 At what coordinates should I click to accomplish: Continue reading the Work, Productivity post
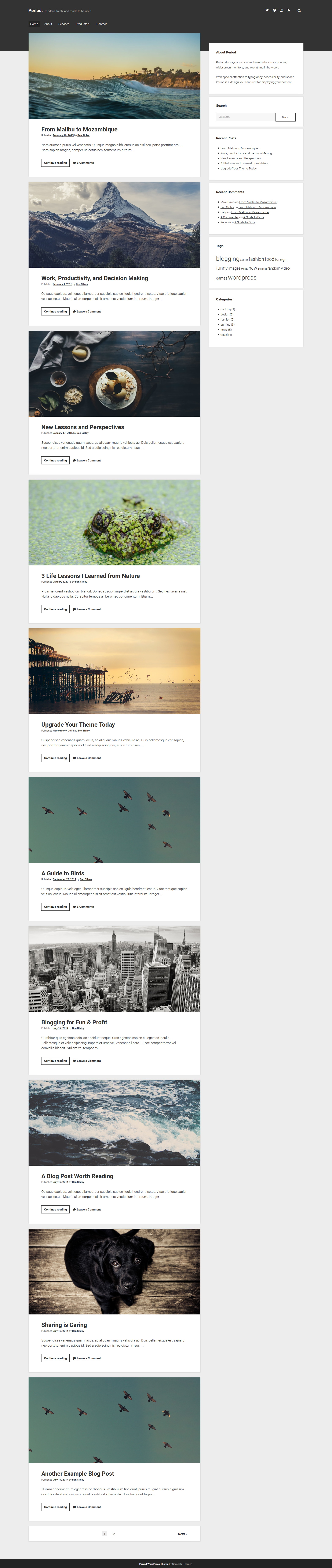click(x=55, y=312)
